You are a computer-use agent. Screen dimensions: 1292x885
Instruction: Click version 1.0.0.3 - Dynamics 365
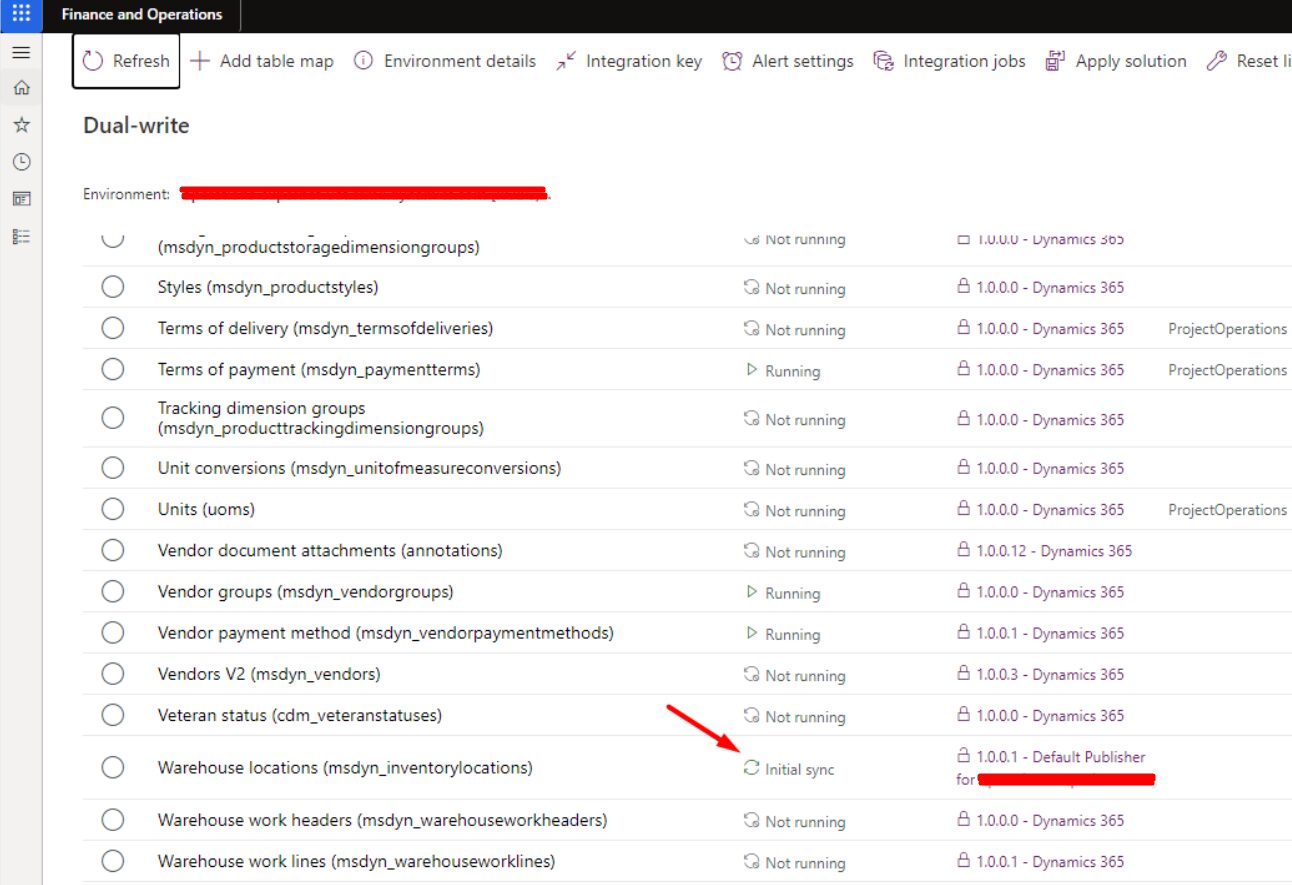1050,675
